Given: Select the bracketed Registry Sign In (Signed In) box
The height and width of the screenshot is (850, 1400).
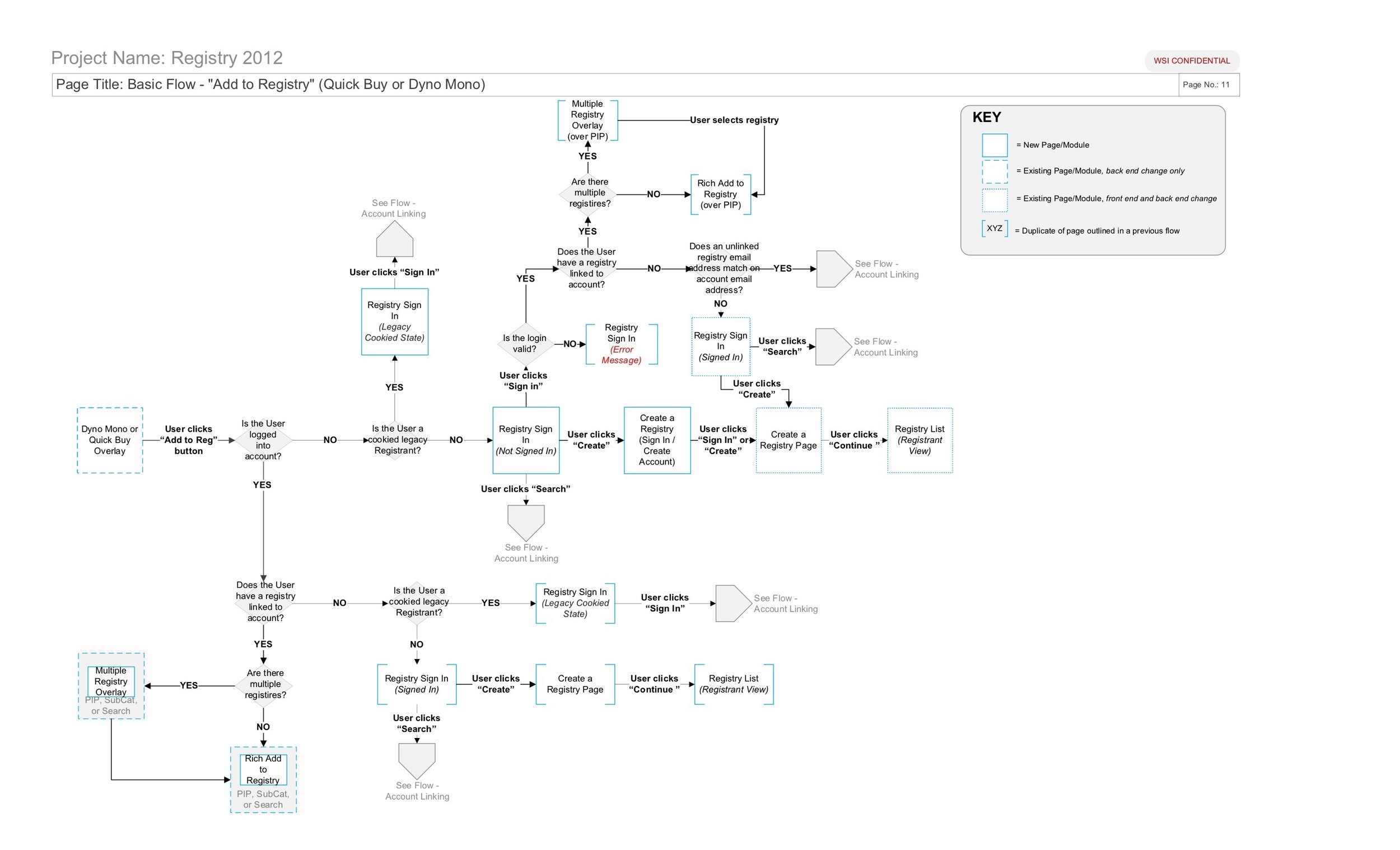Looking at the screenshot, I should [417, 684].
